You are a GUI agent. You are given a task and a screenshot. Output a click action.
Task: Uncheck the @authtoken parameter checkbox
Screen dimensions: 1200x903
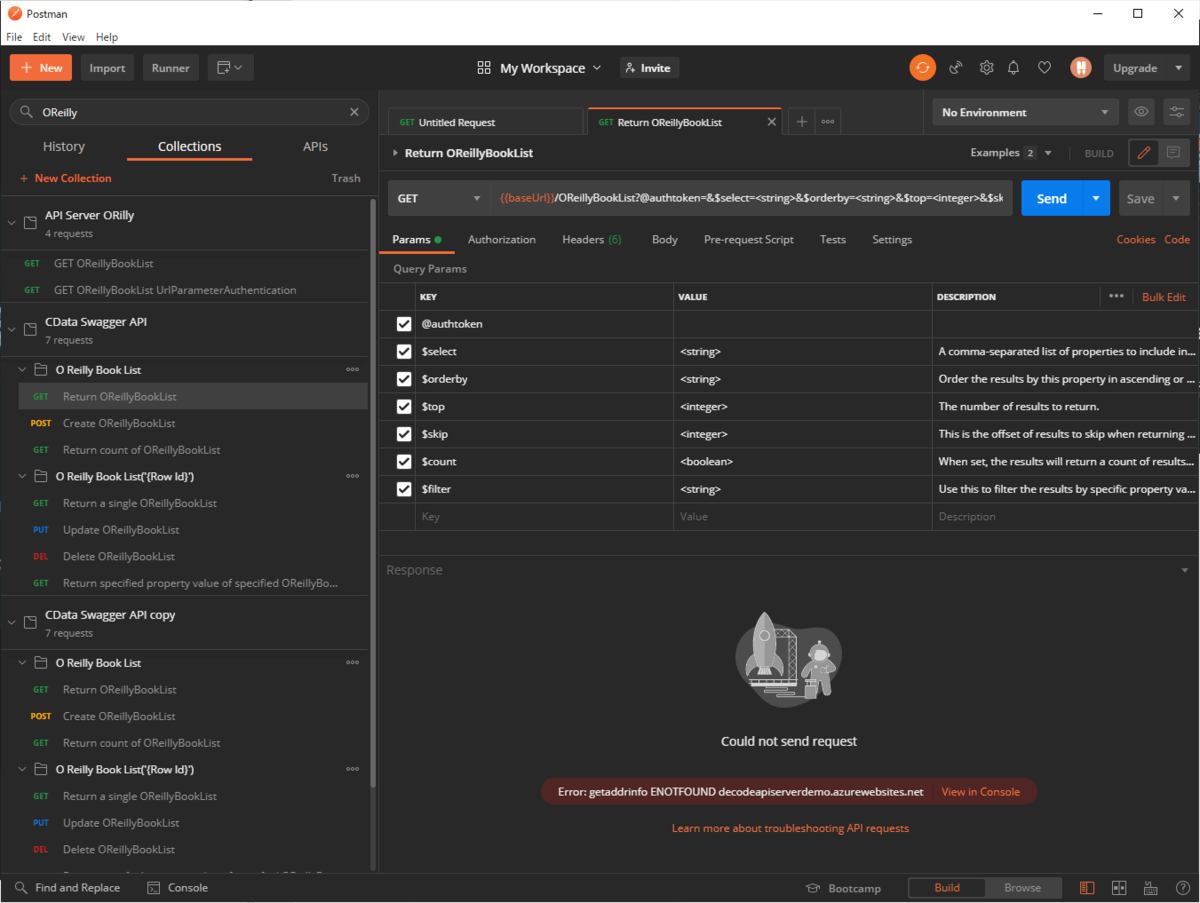404,324
